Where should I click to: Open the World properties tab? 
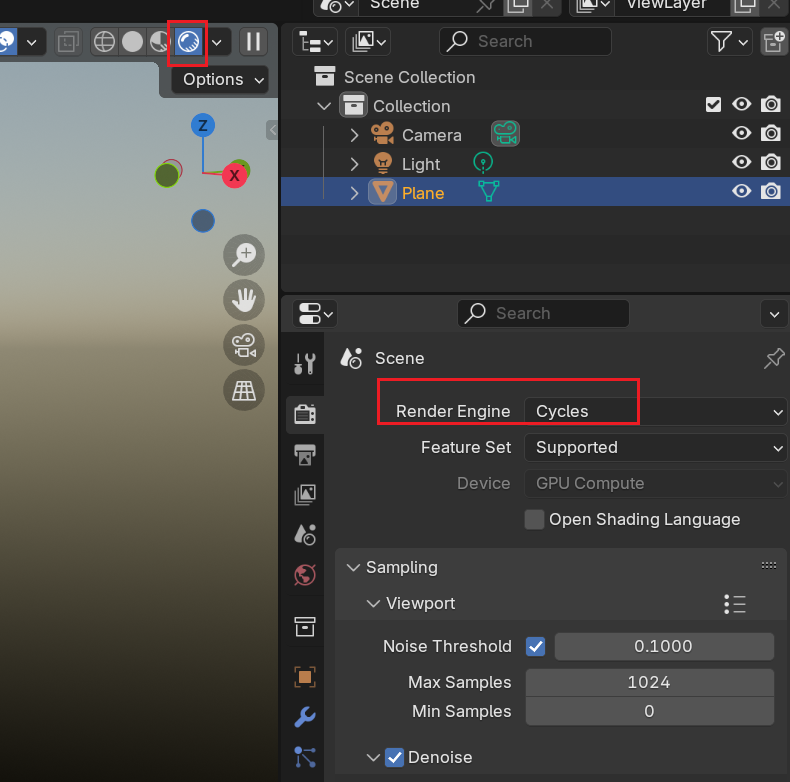coord(305,575)
